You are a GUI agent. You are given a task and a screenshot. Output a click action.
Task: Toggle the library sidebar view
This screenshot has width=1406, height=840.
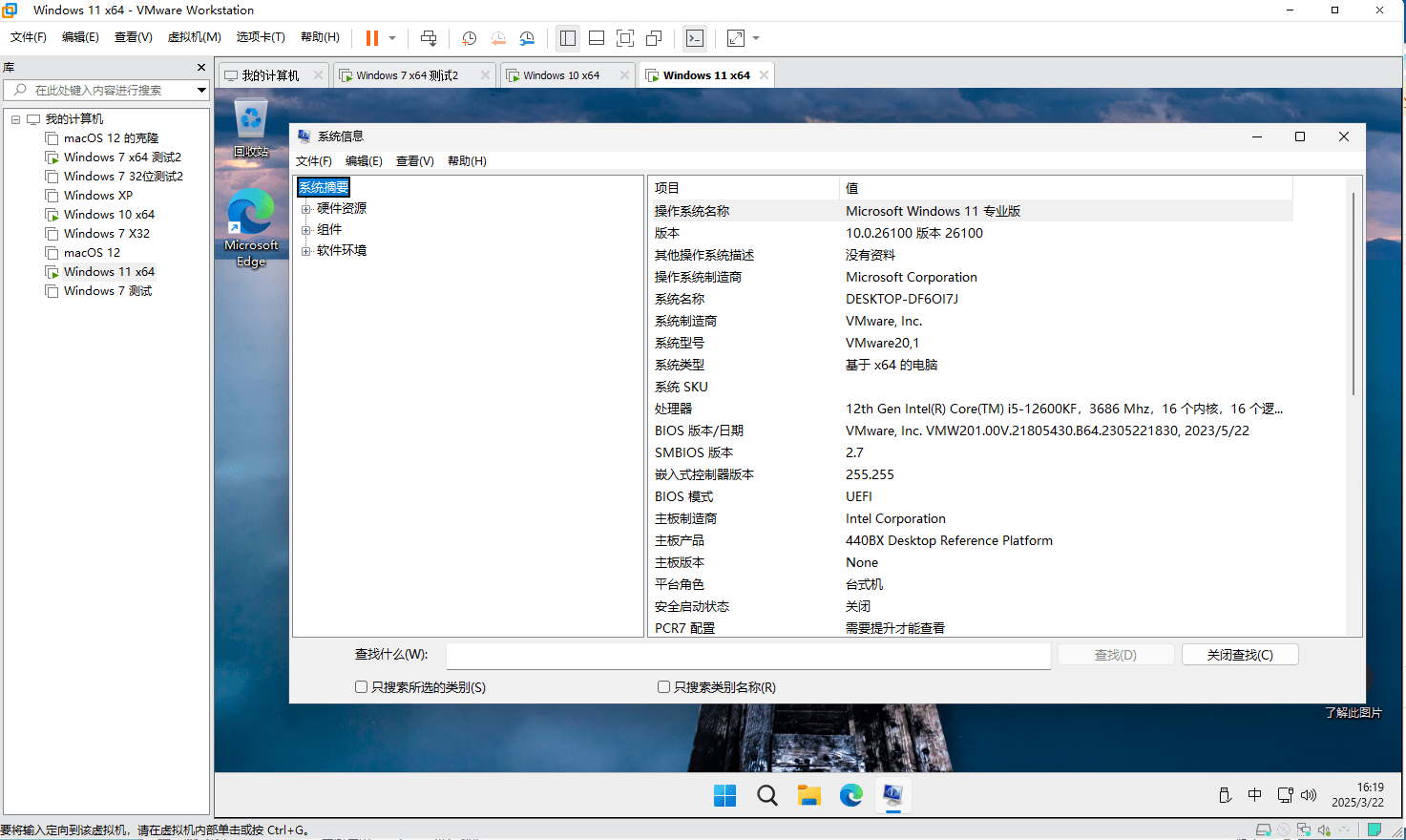click(x=568, y=38)
